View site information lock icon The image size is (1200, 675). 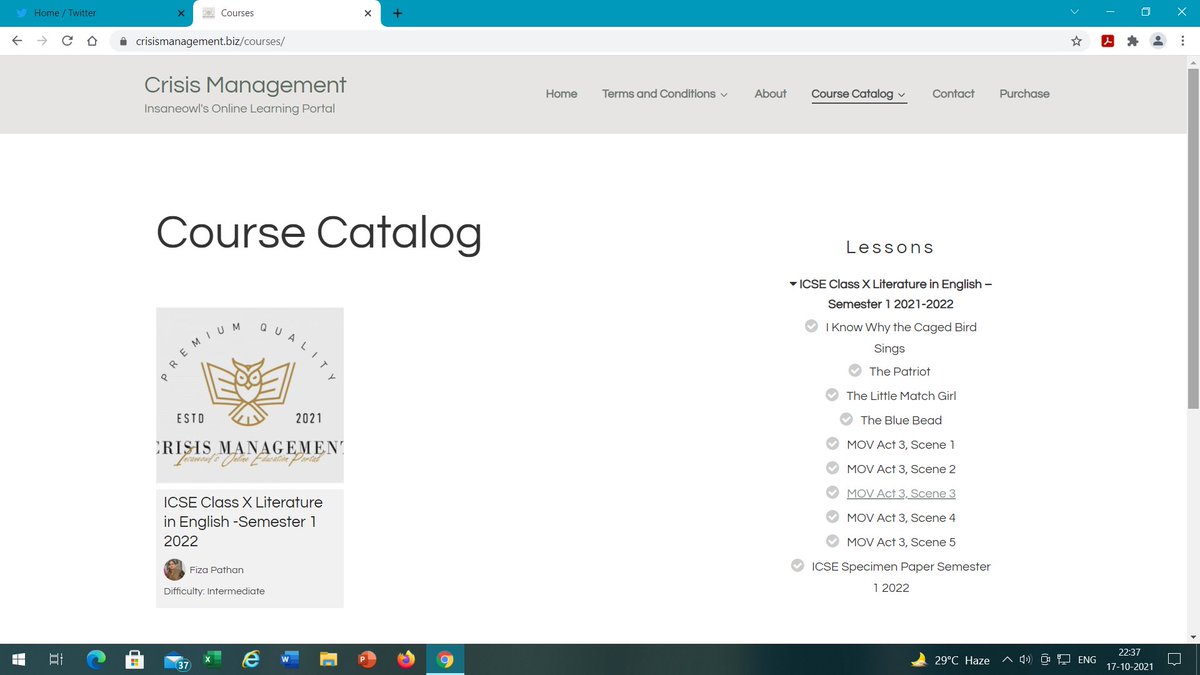[x=123, y=41]
